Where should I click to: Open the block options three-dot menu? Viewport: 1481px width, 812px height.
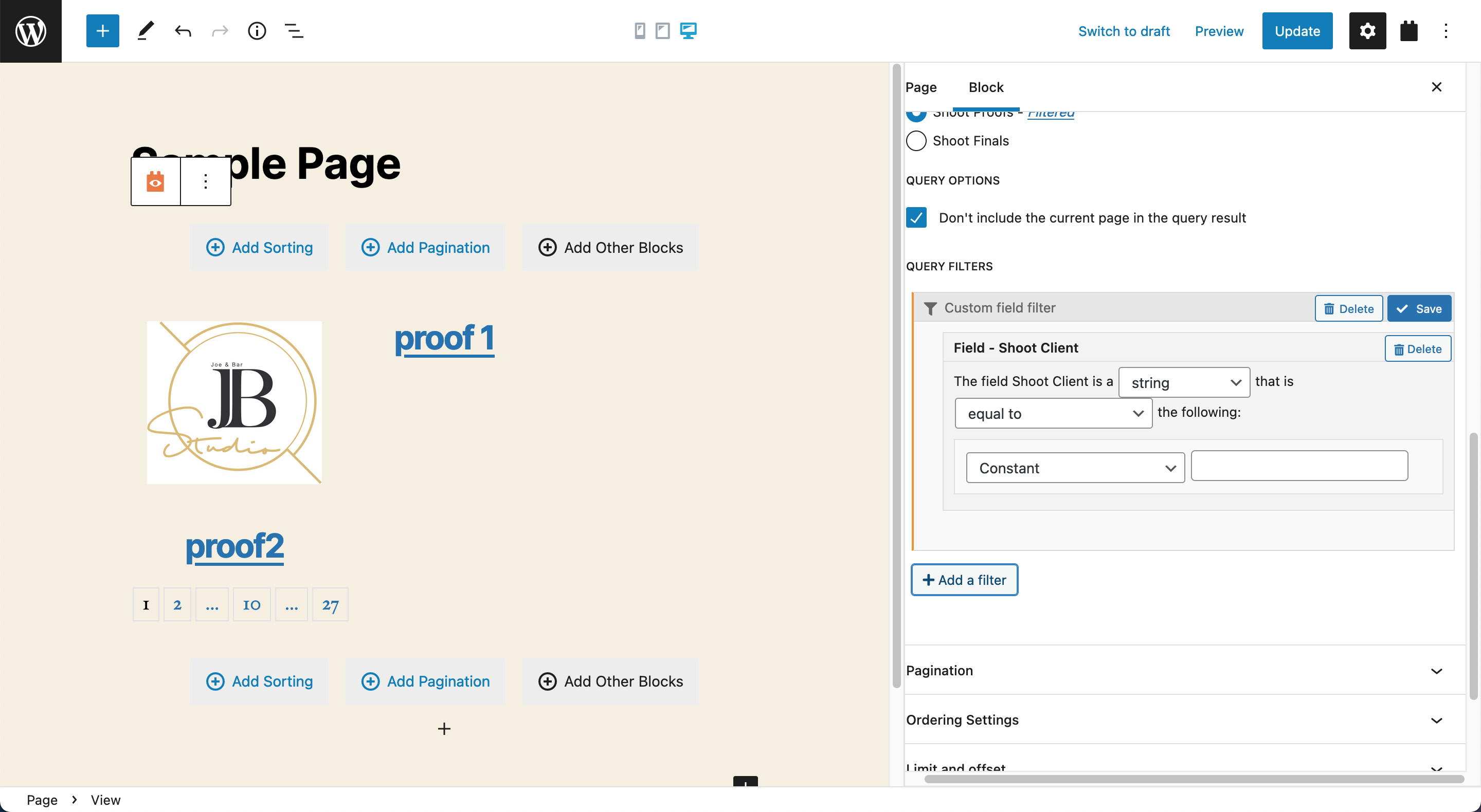coord(205,181)
